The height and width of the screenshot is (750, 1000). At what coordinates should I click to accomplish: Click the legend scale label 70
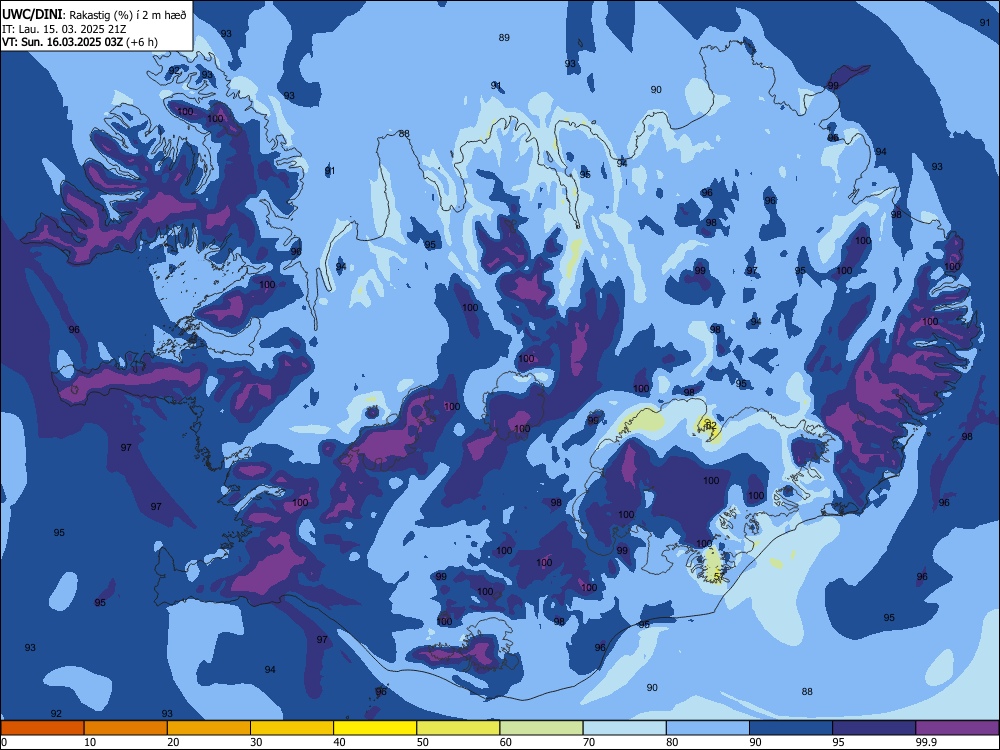click(589, 742)
